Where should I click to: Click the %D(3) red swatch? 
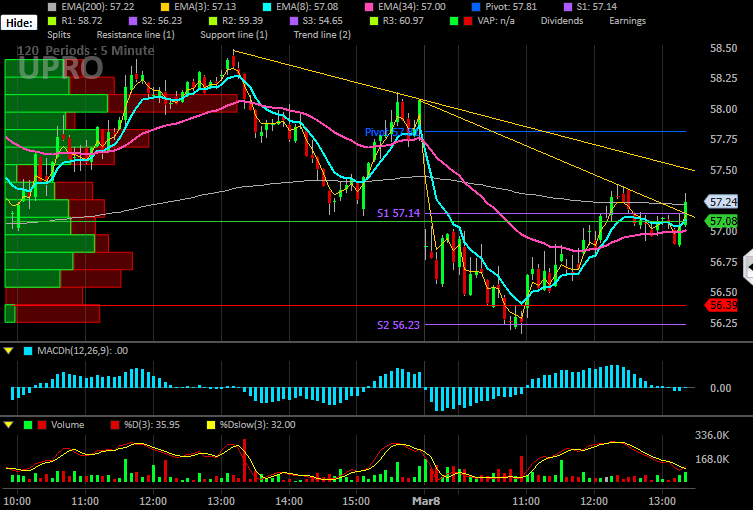[x=115, y=425]
